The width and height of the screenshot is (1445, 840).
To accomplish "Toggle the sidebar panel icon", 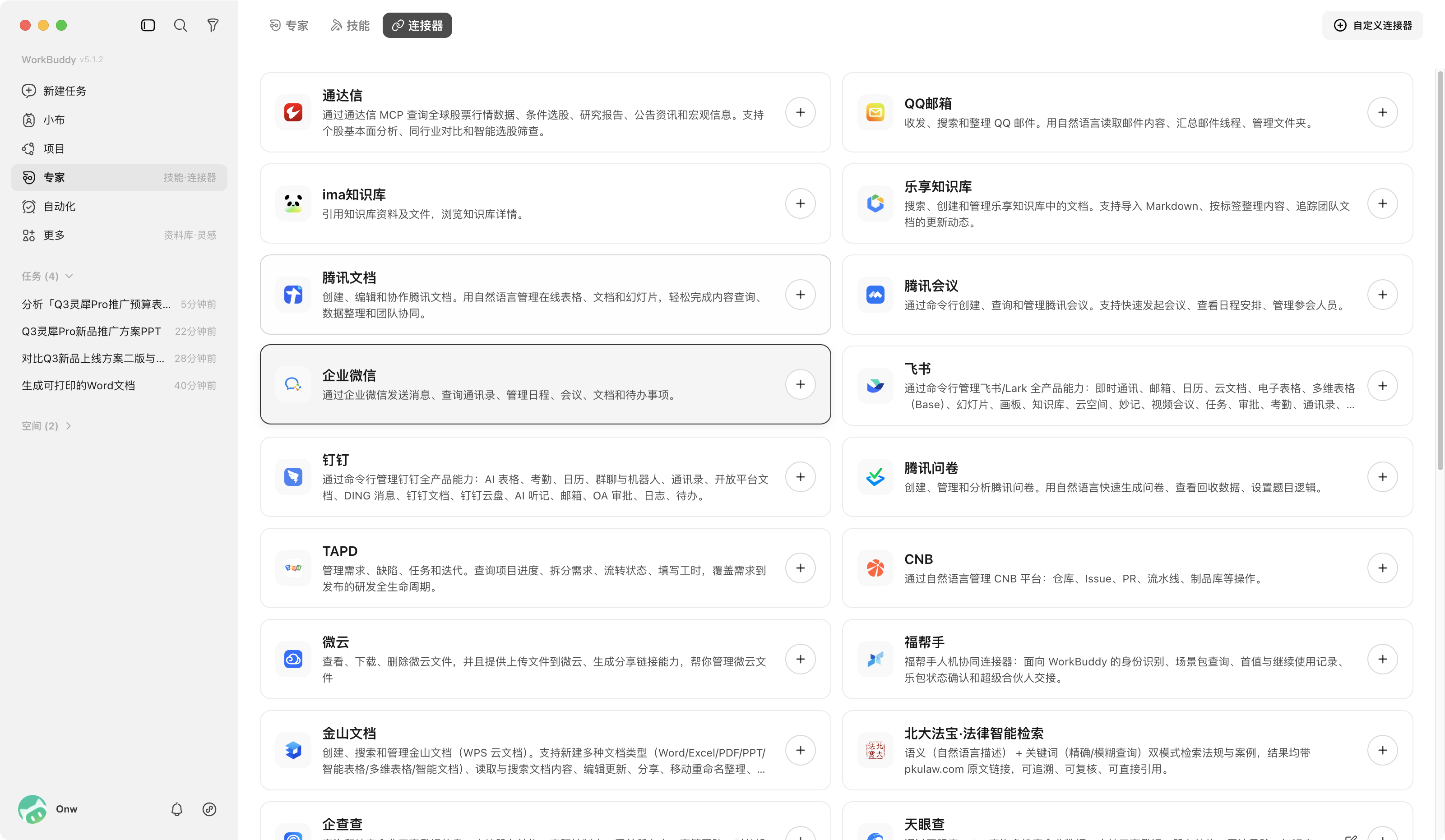I will pyautogui.click(x=148, y=25).
